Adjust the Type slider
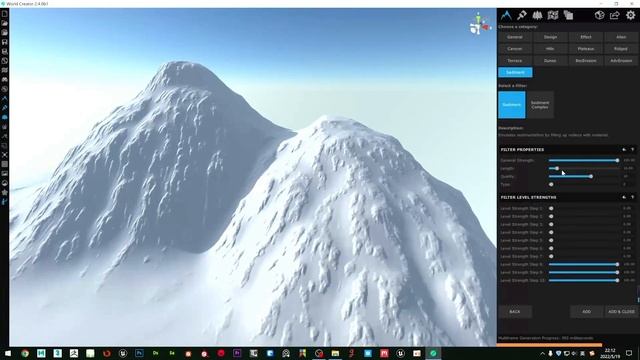This screenshot has width=640, height=360. coord(583,184)
